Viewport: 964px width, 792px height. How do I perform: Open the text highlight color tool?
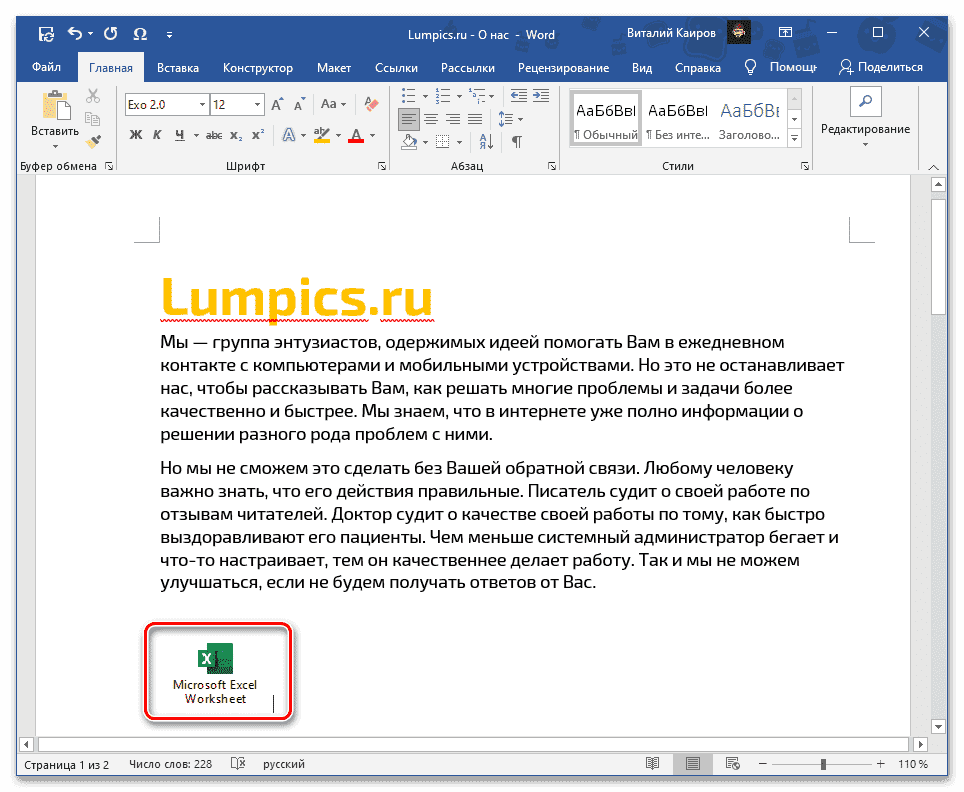click(322, 134)
